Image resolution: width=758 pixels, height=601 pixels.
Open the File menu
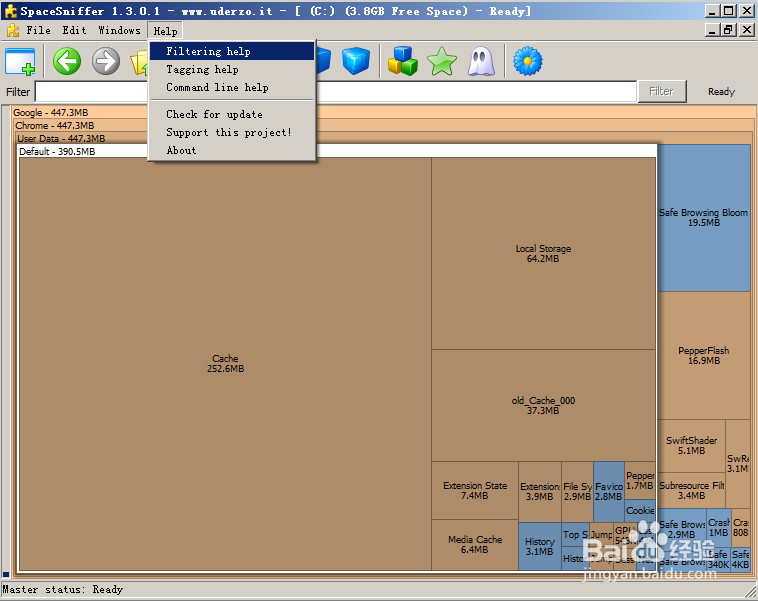point(38,30)
